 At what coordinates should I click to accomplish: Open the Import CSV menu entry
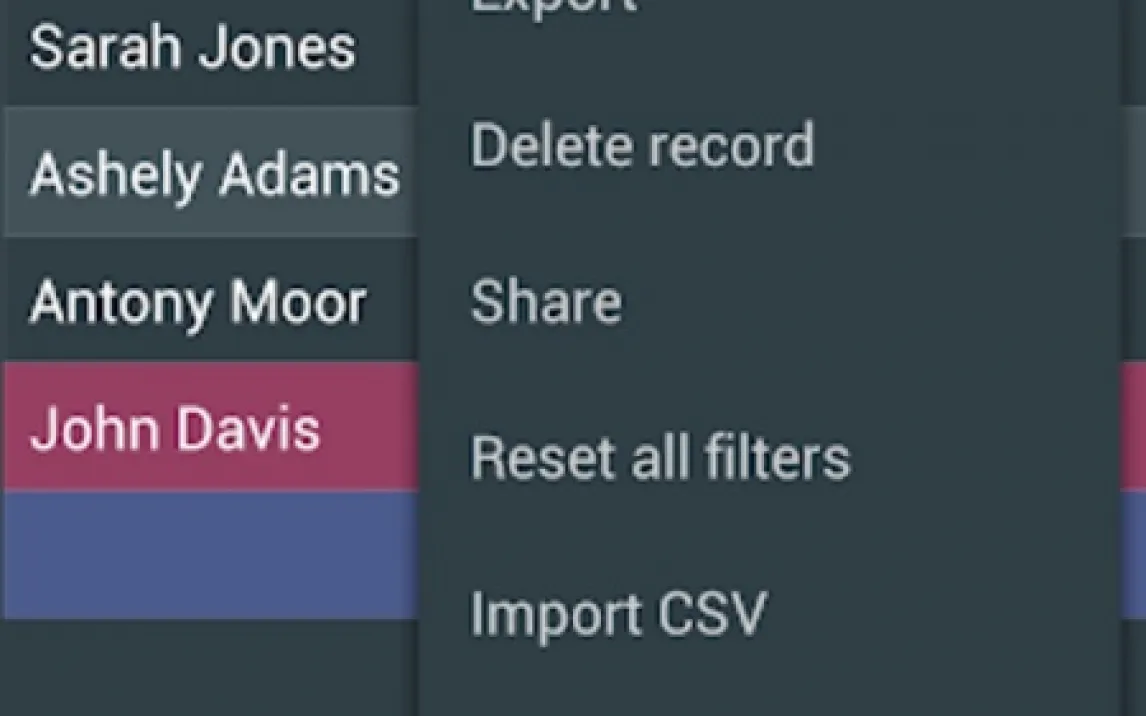click(619, 612)
